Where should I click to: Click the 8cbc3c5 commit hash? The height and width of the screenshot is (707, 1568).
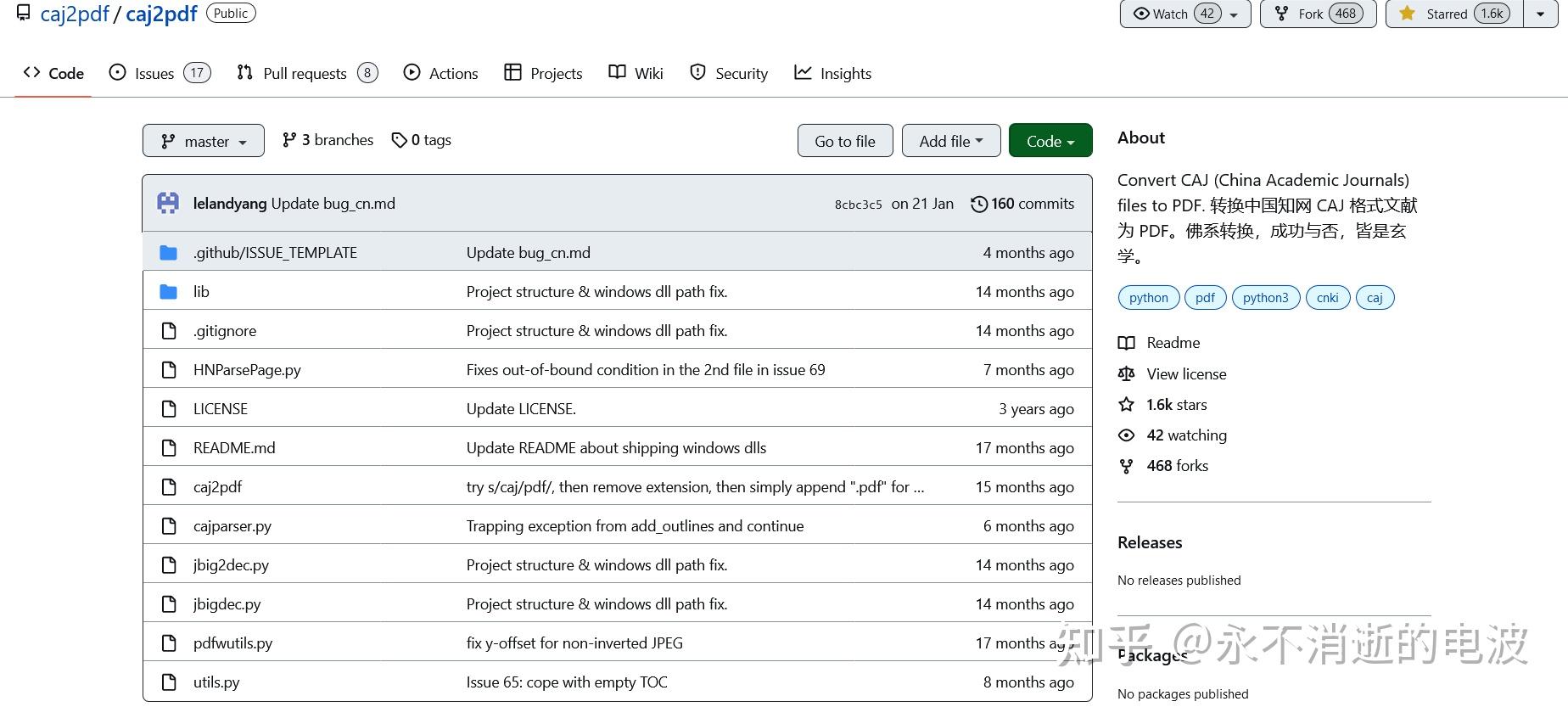[x=858, y=205]
